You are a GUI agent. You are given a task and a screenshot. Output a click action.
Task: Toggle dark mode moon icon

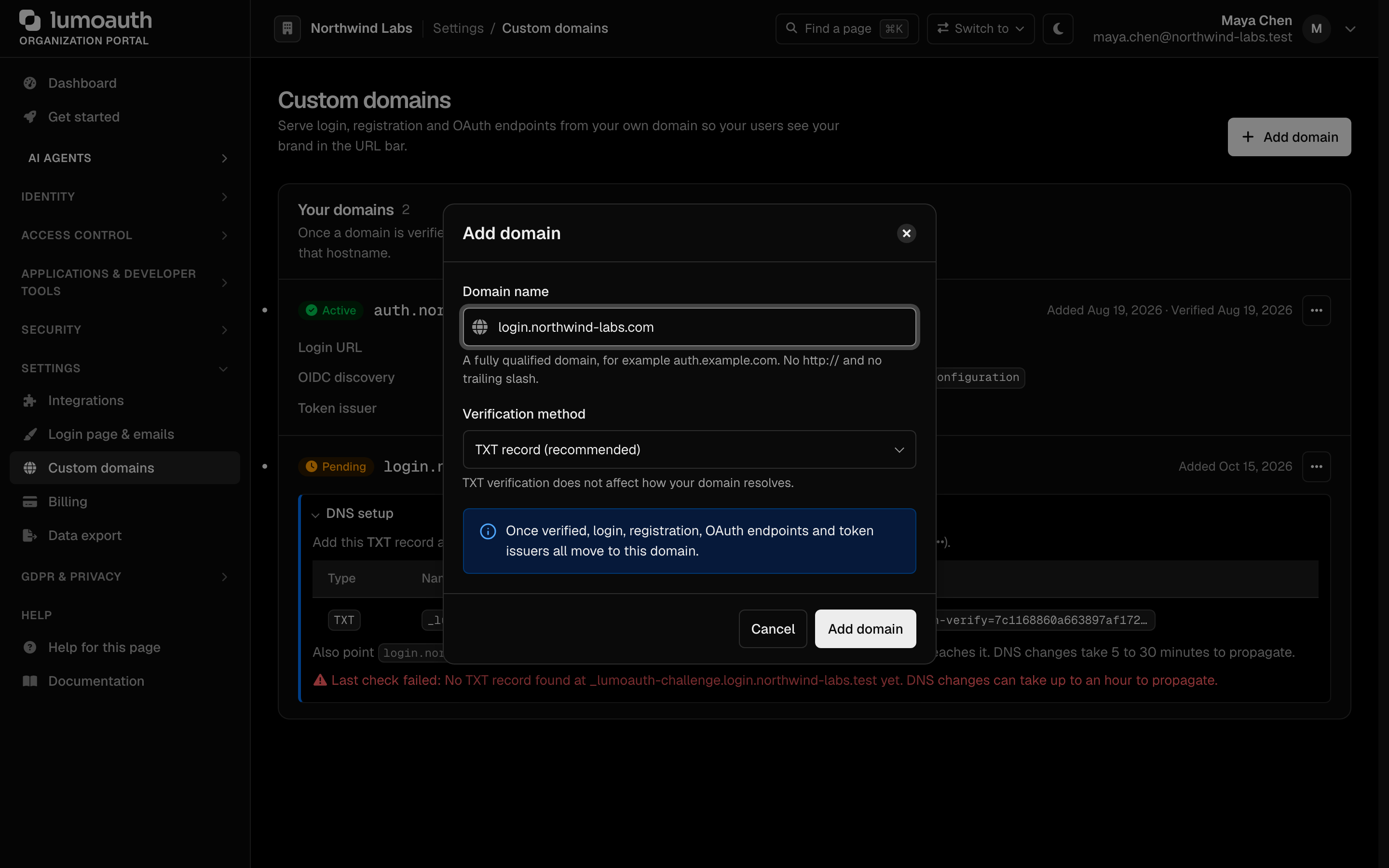tap(1058, 28)
